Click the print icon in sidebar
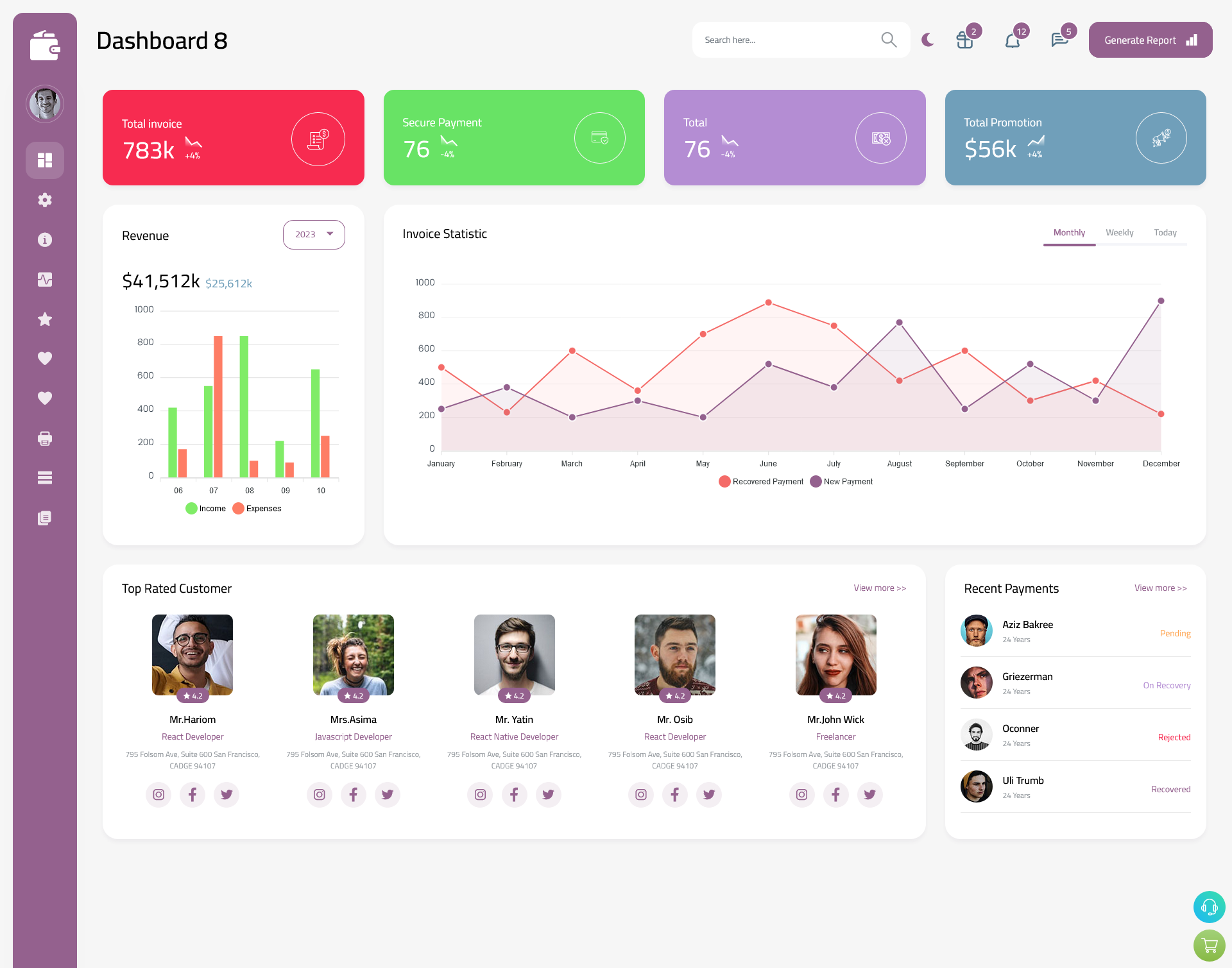The width and height of the screenshot is (1232, 968). pos(44,437)
